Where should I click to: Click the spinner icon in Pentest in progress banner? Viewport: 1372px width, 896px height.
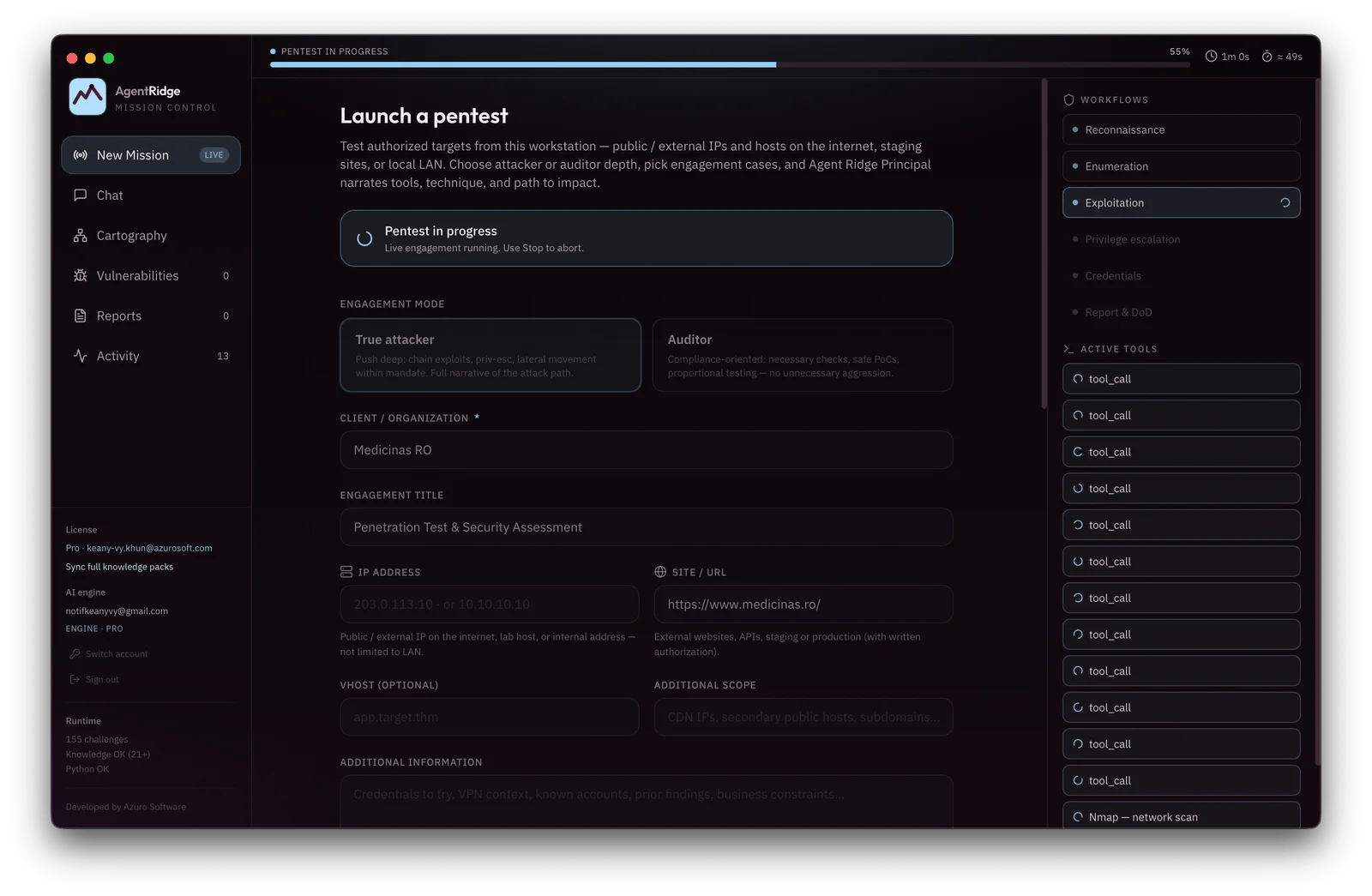(x=364, y=239)
